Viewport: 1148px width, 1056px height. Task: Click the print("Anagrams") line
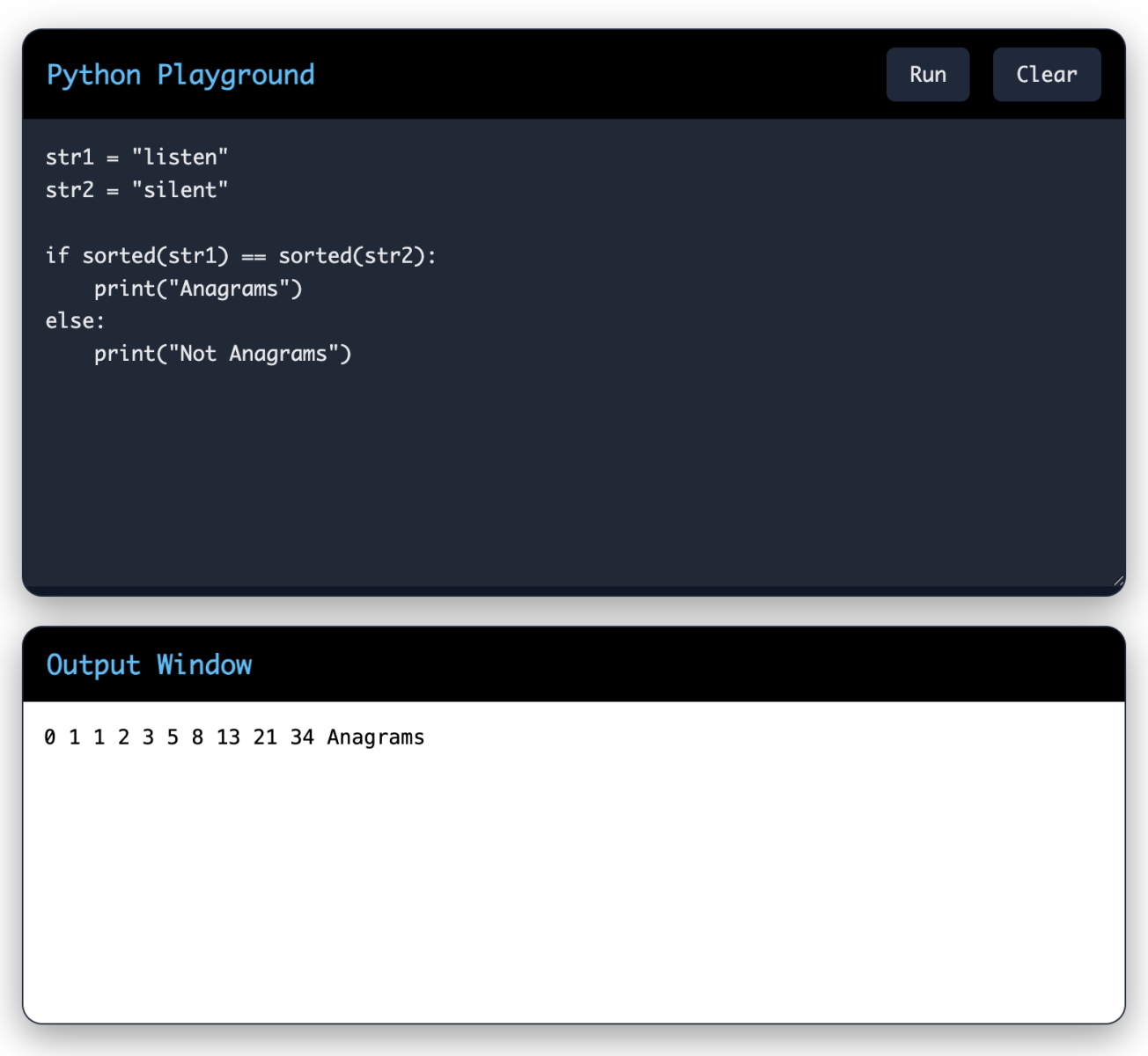click(198, 289)
